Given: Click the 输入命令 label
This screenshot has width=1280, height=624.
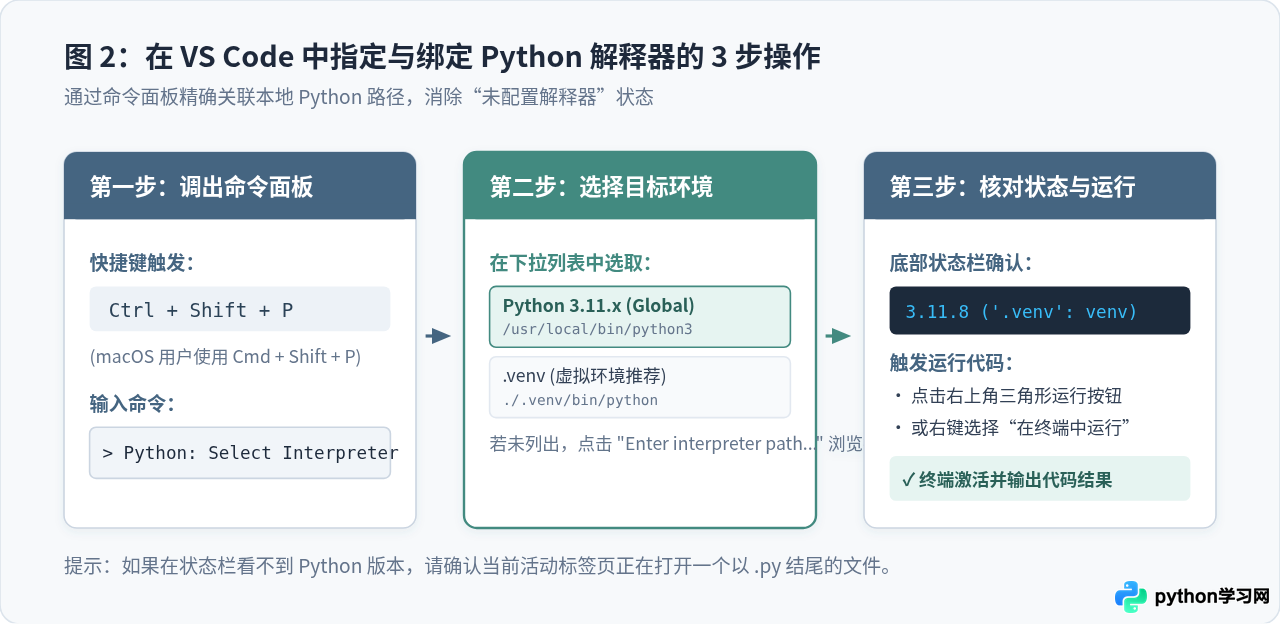Looking at the screenshot, I should coord(132,403).
